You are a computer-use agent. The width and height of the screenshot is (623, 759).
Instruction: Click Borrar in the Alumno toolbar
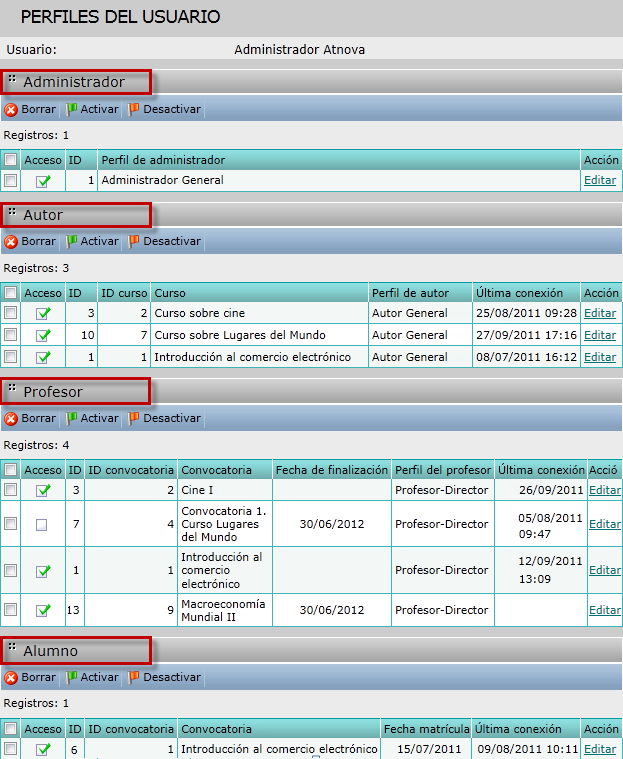click(x=30, y=677)
